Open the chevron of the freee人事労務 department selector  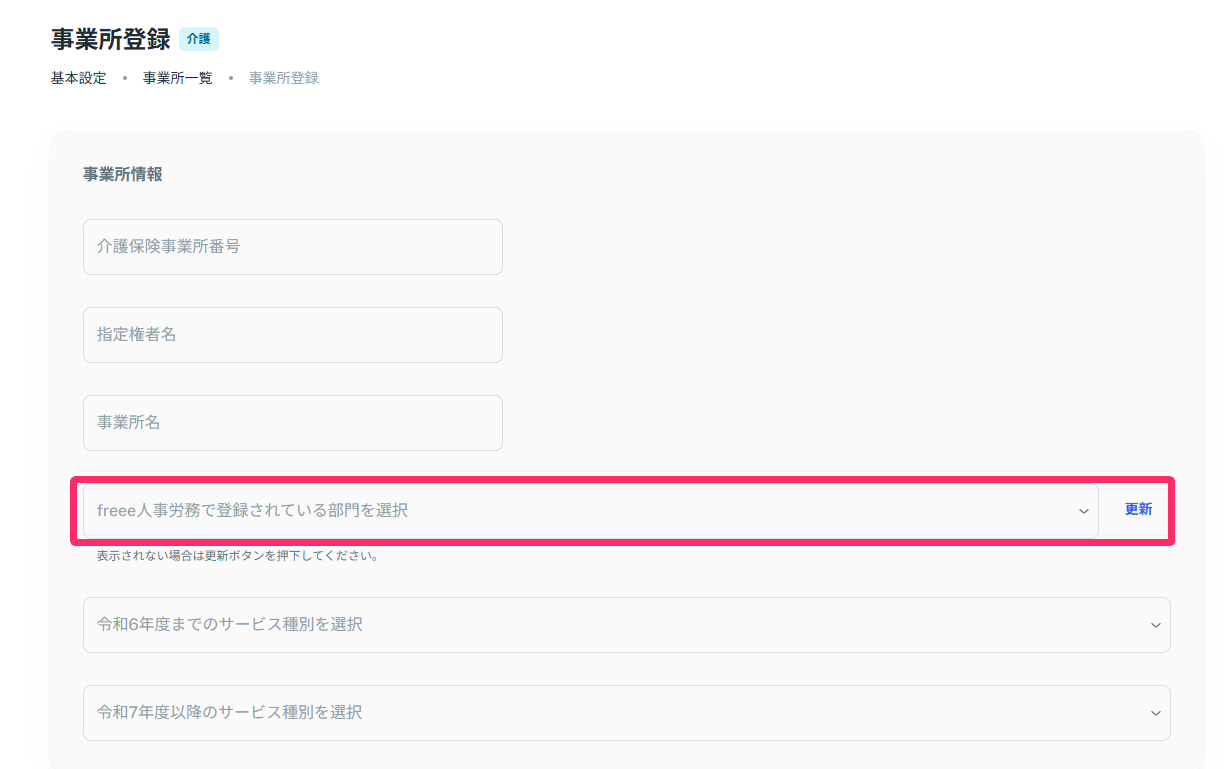(1083, 511)
